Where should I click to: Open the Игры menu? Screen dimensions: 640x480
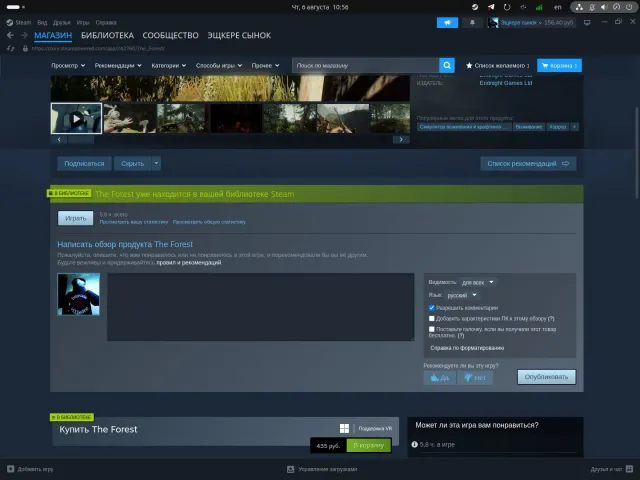point(83,22)
